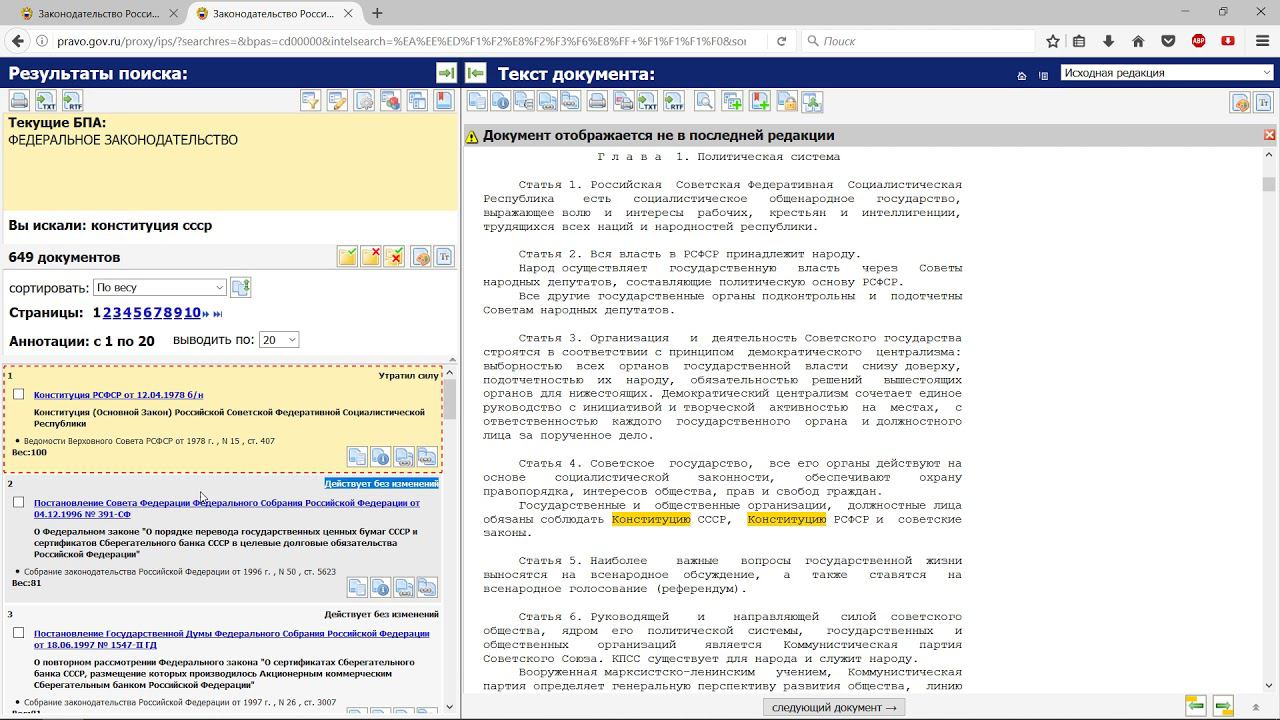Click the font size Tт icon in results panel
1280x720 pixels.
444,257
